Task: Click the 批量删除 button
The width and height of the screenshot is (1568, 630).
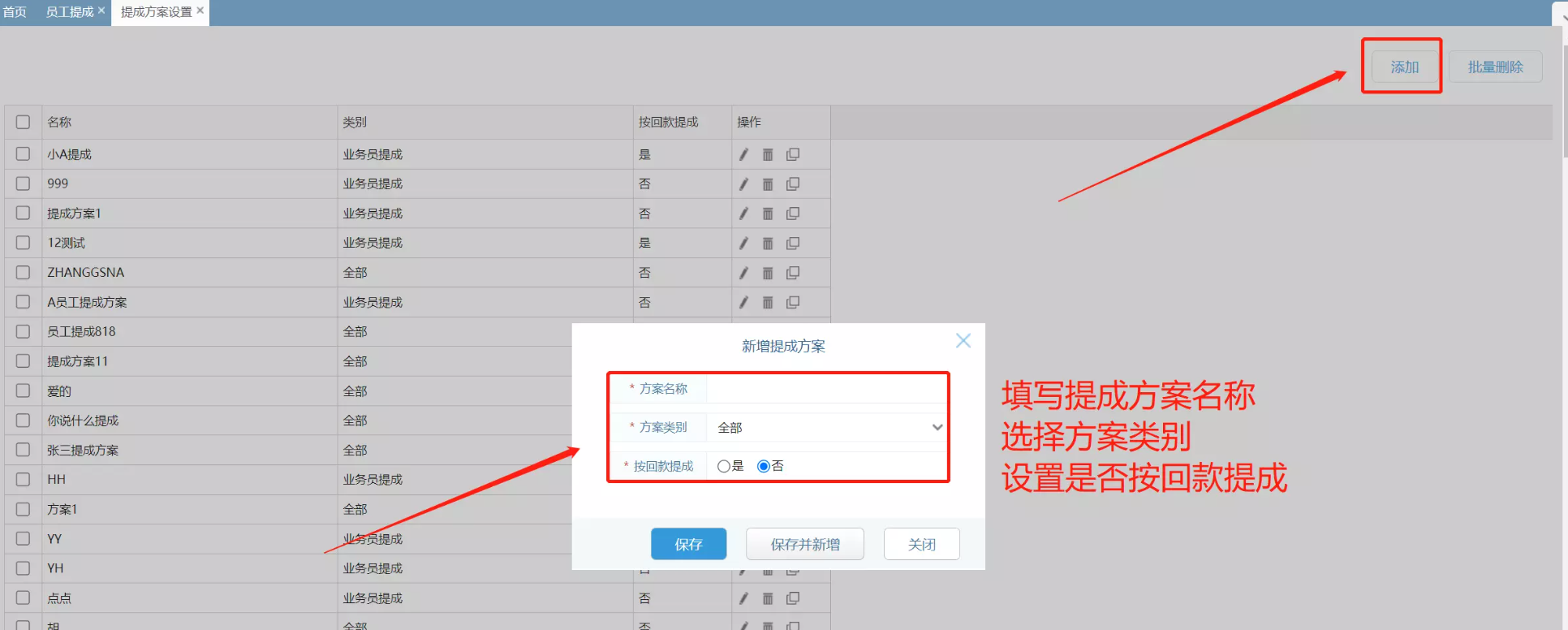Action: [1495, 67]
